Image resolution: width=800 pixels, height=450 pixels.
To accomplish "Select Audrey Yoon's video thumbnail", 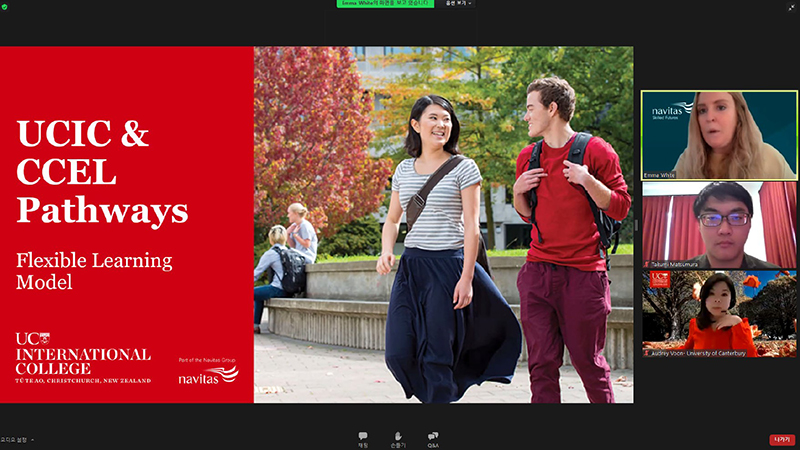I will tap(719, 314).
